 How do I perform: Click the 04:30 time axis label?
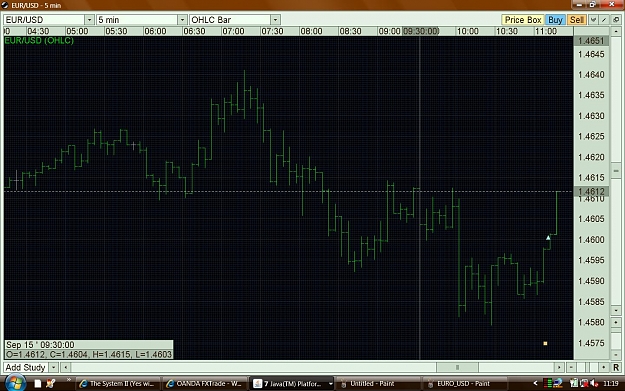coord(38,31)
